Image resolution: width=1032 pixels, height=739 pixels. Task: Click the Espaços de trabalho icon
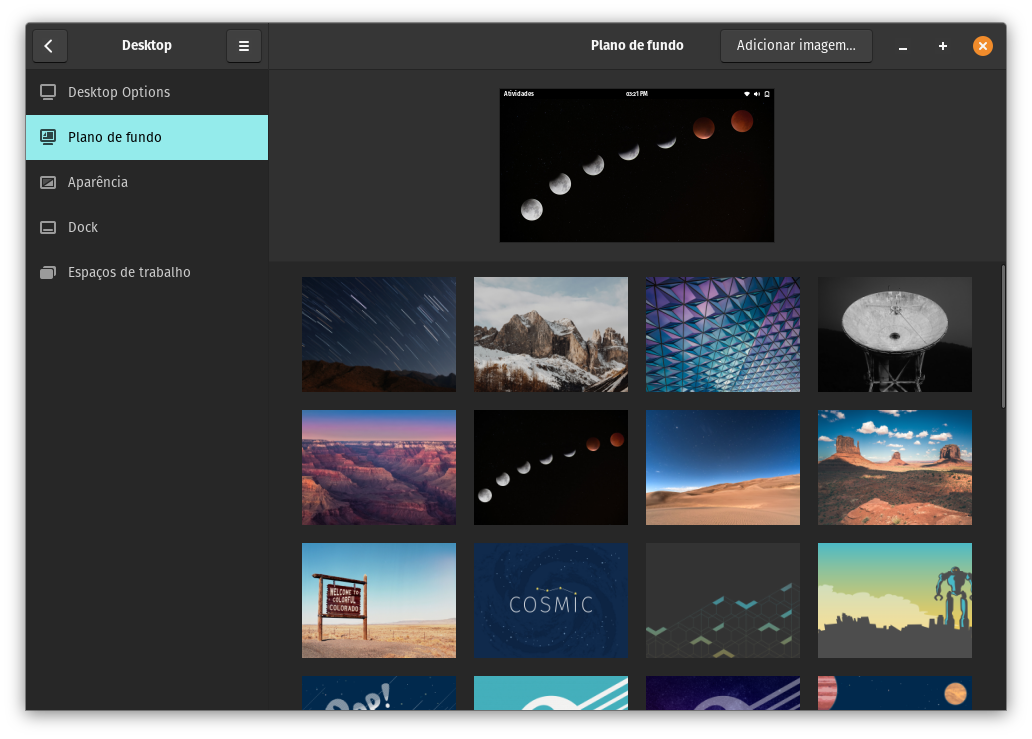click(48, 272)
